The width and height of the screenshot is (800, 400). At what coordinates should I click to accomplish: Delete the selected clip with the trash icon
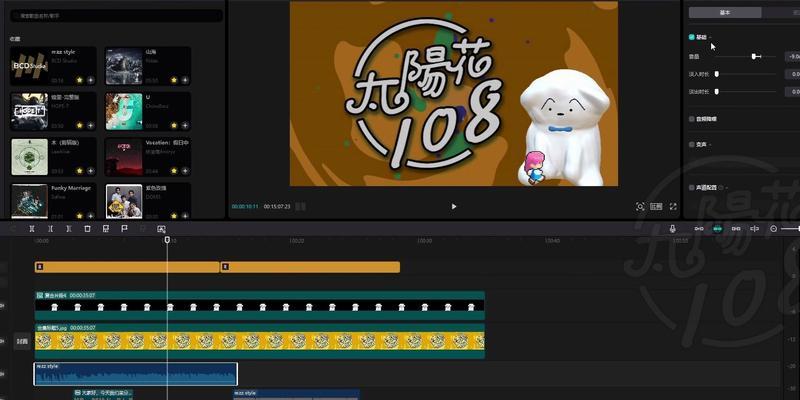(87, 229)
